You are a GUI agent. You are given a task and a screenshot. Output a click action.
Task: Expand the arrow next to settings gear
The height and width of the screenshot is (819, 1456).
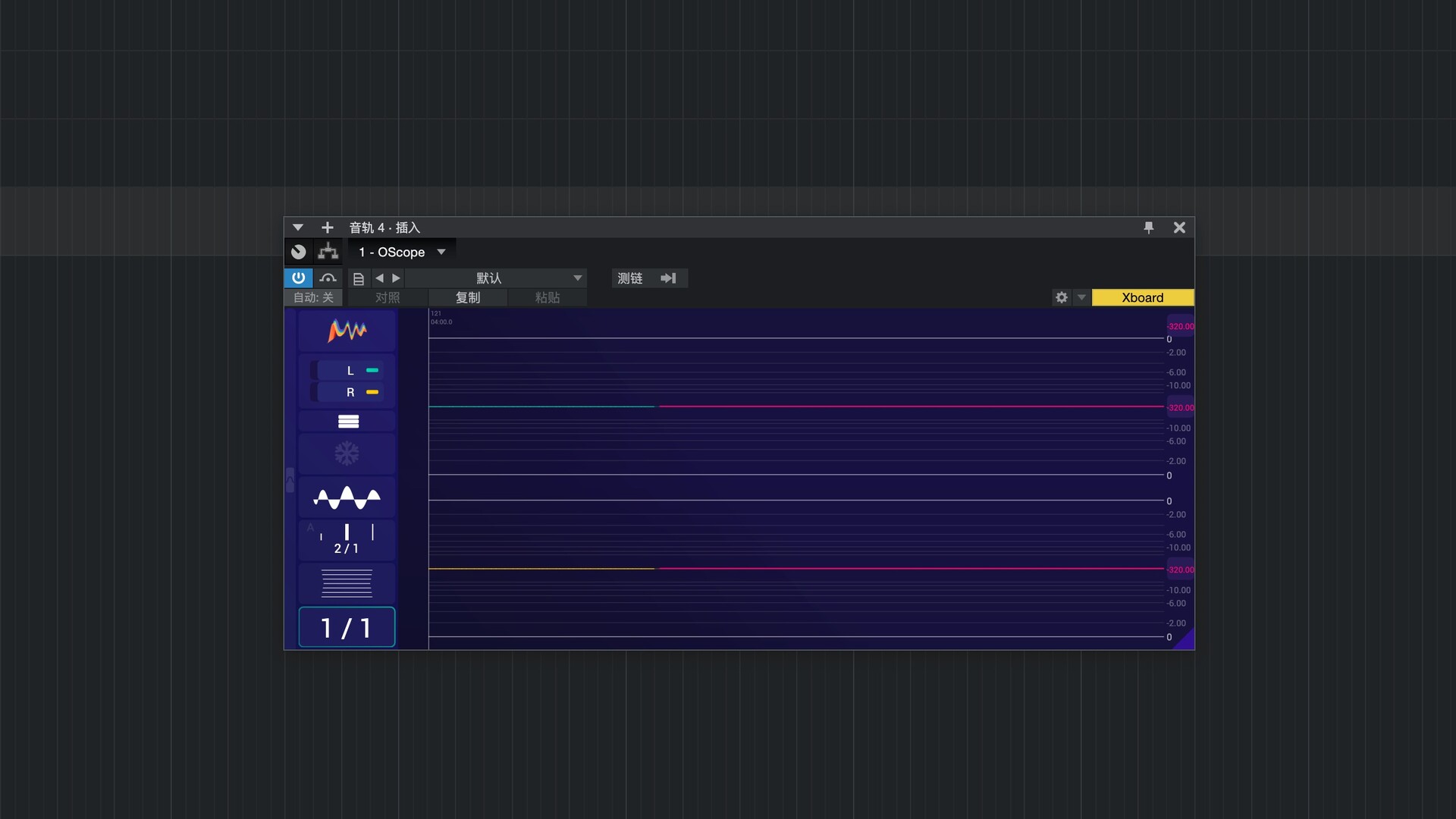1081,297
